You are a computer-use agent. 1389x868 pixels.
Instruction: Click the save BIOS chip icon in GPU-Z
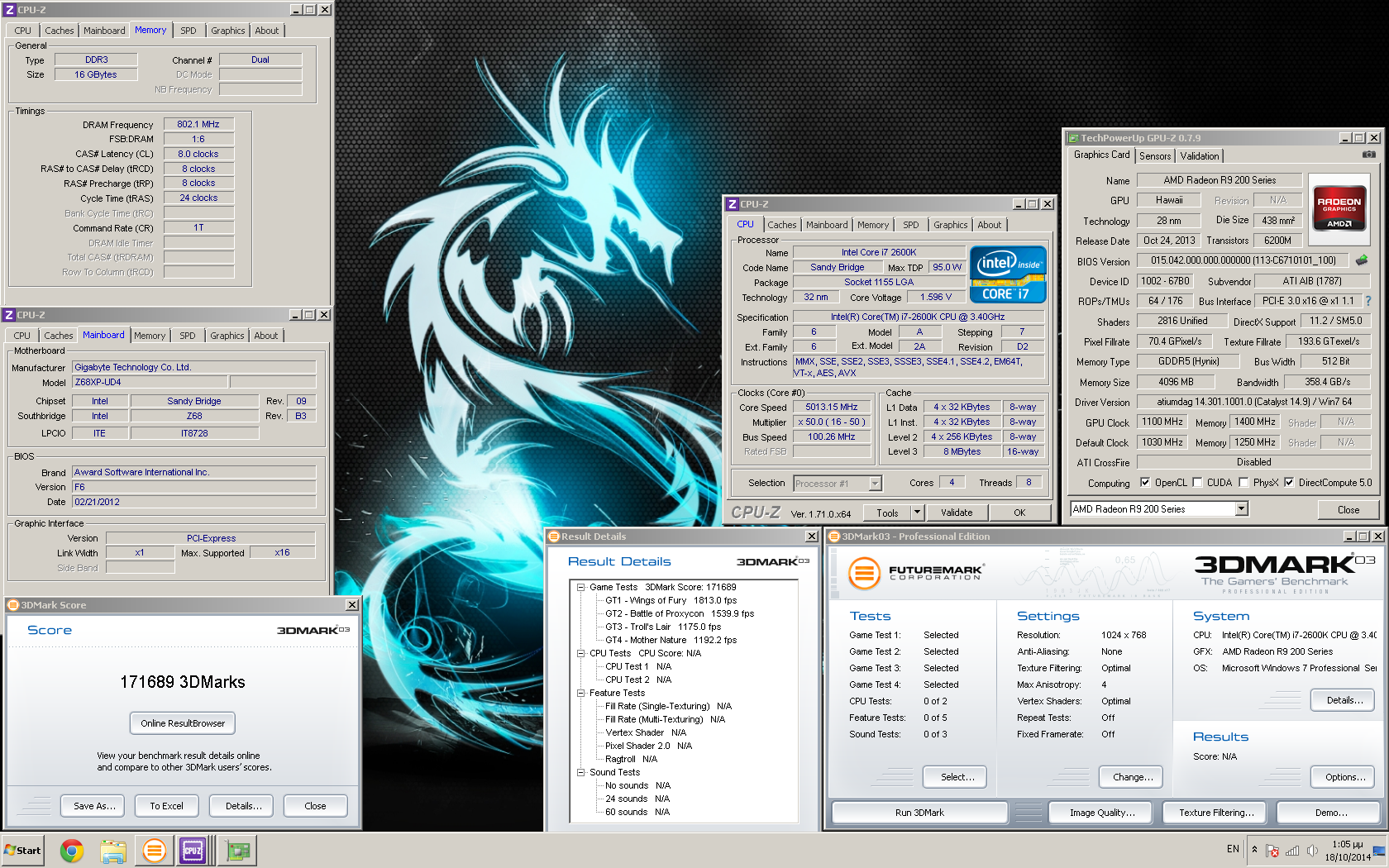point(1362,260)
